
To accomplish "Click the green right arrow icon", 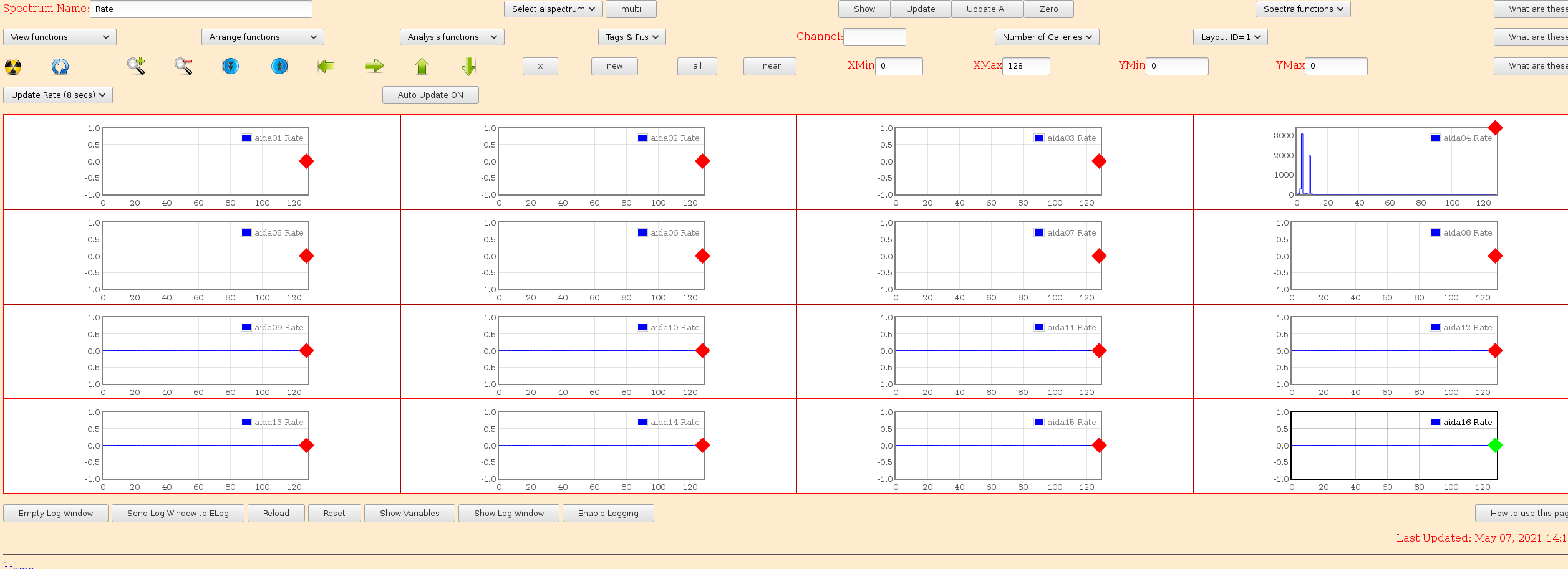I will pos(374,66).
